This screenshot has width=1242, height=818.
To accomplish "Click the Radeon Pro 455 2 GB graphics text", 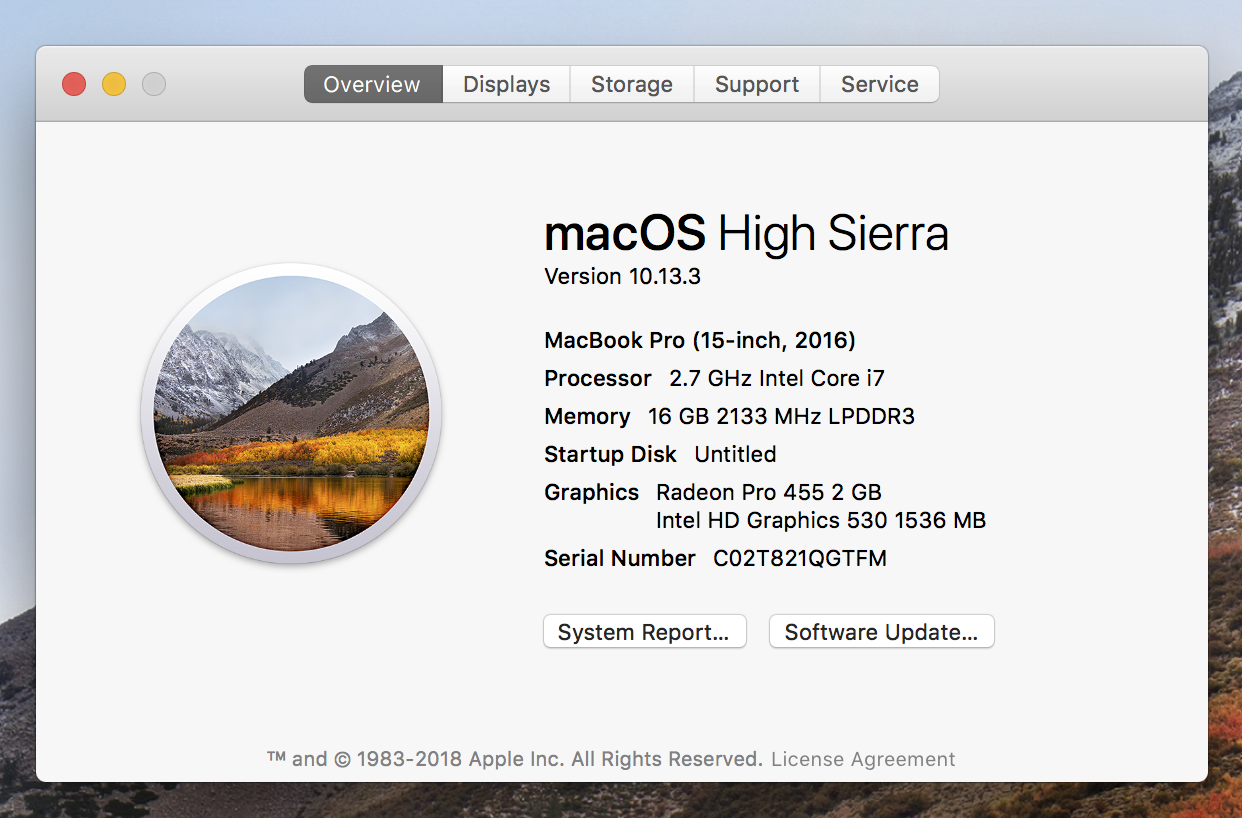I will [x=768, y=493].
